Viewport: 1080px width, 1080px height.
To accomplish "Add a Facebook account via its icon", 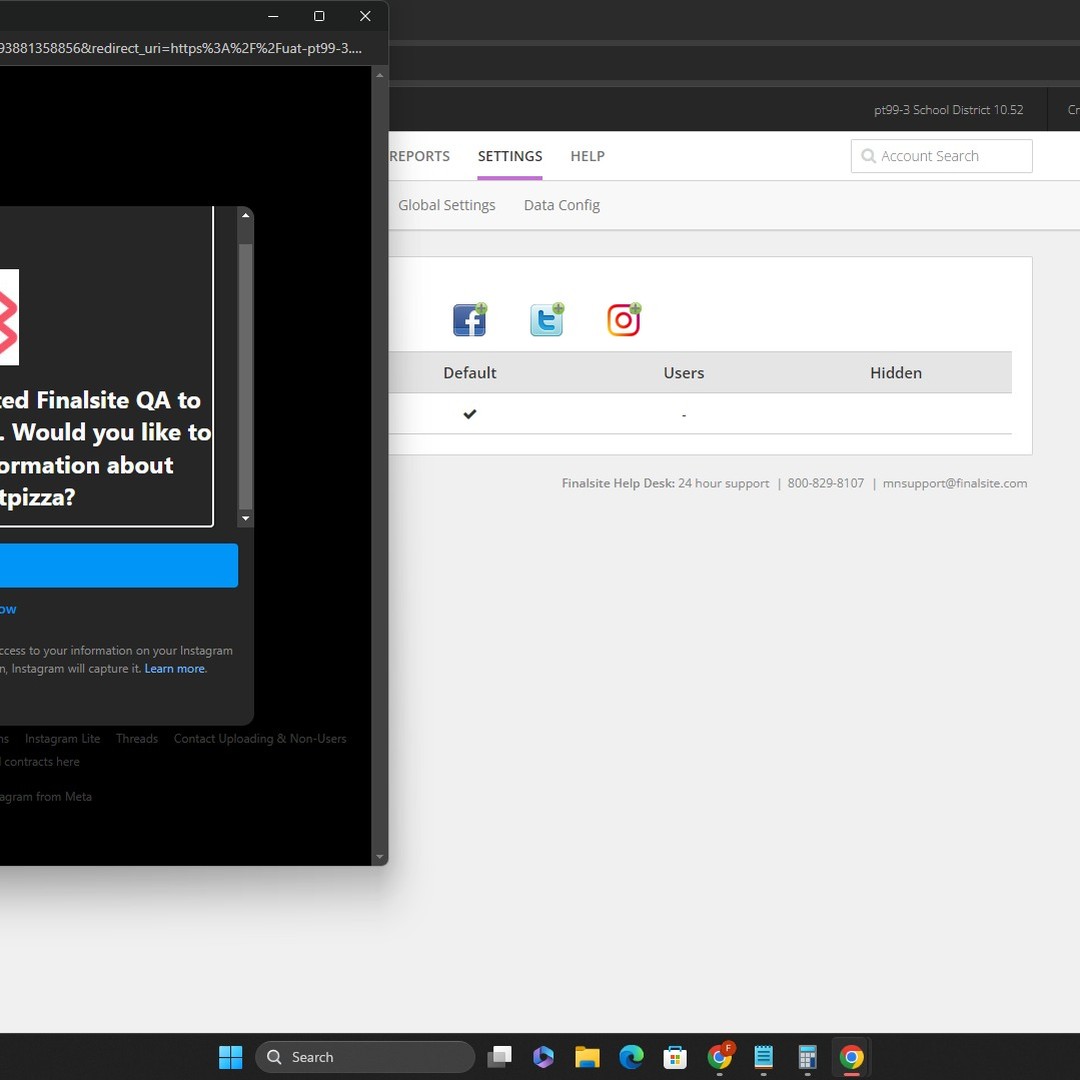I will click(470, 320).
